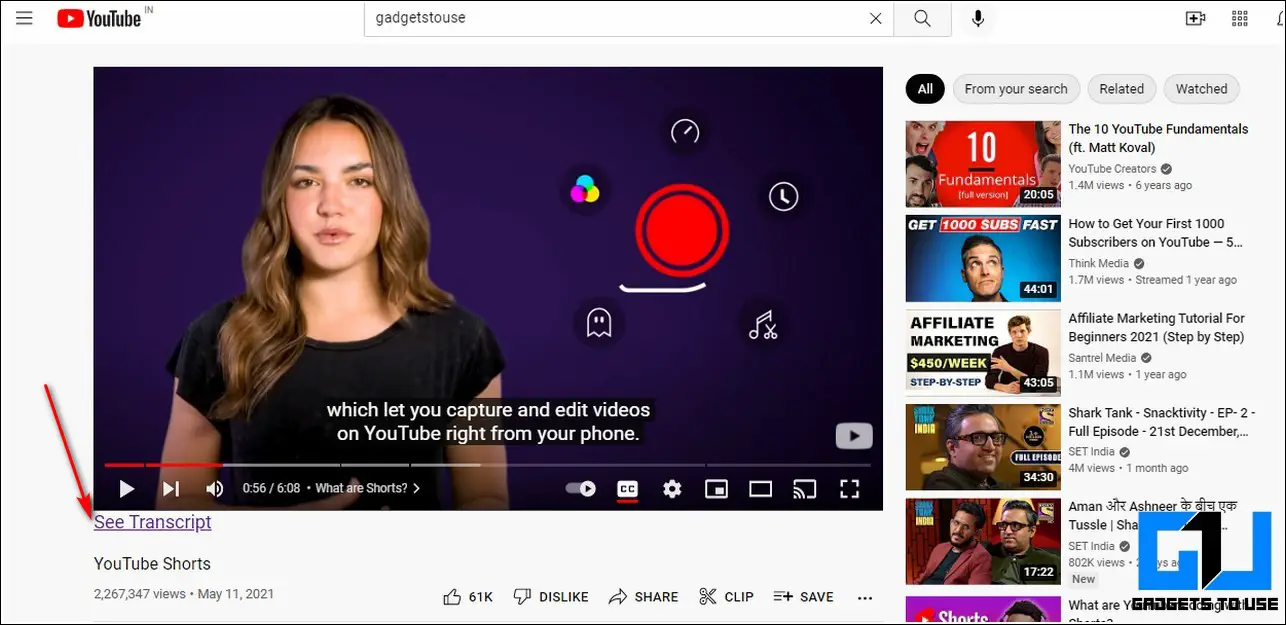The image size is (1286, 625).
Task: Click YouTube watermark in player corner
Action: point(854,436)
